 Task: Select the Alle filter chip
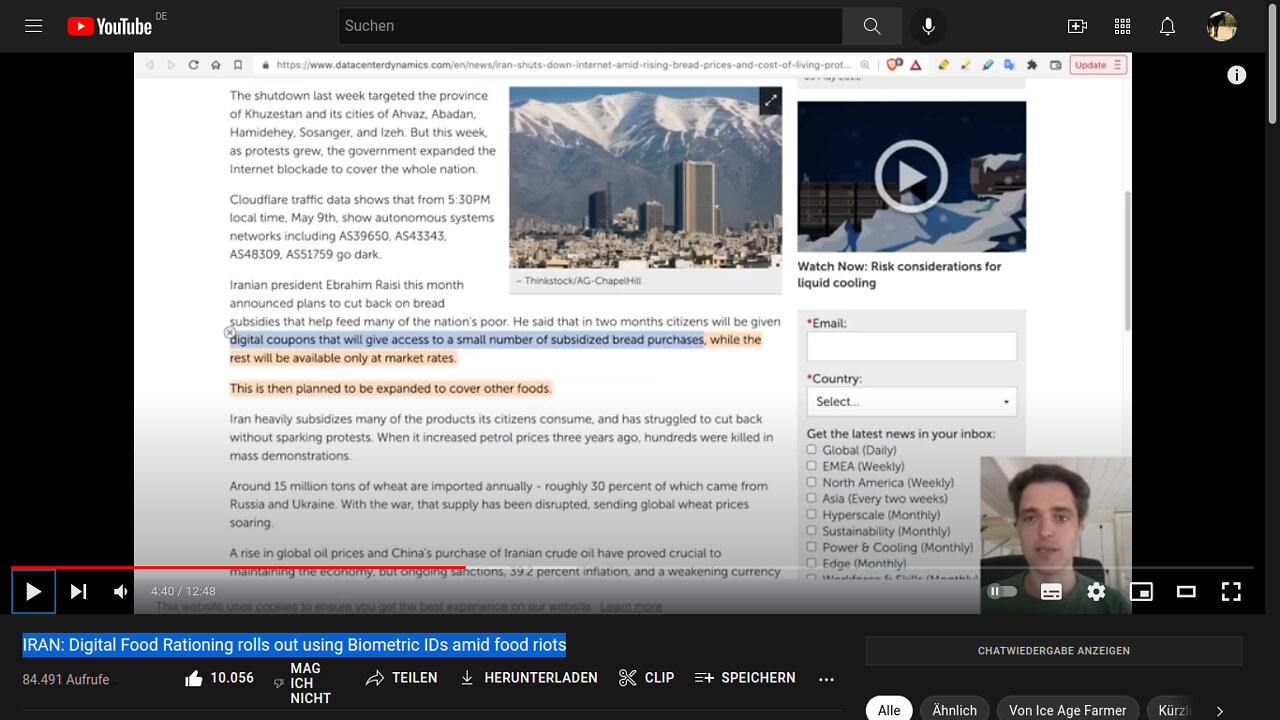pyautogui.click(x=889, y=710)
